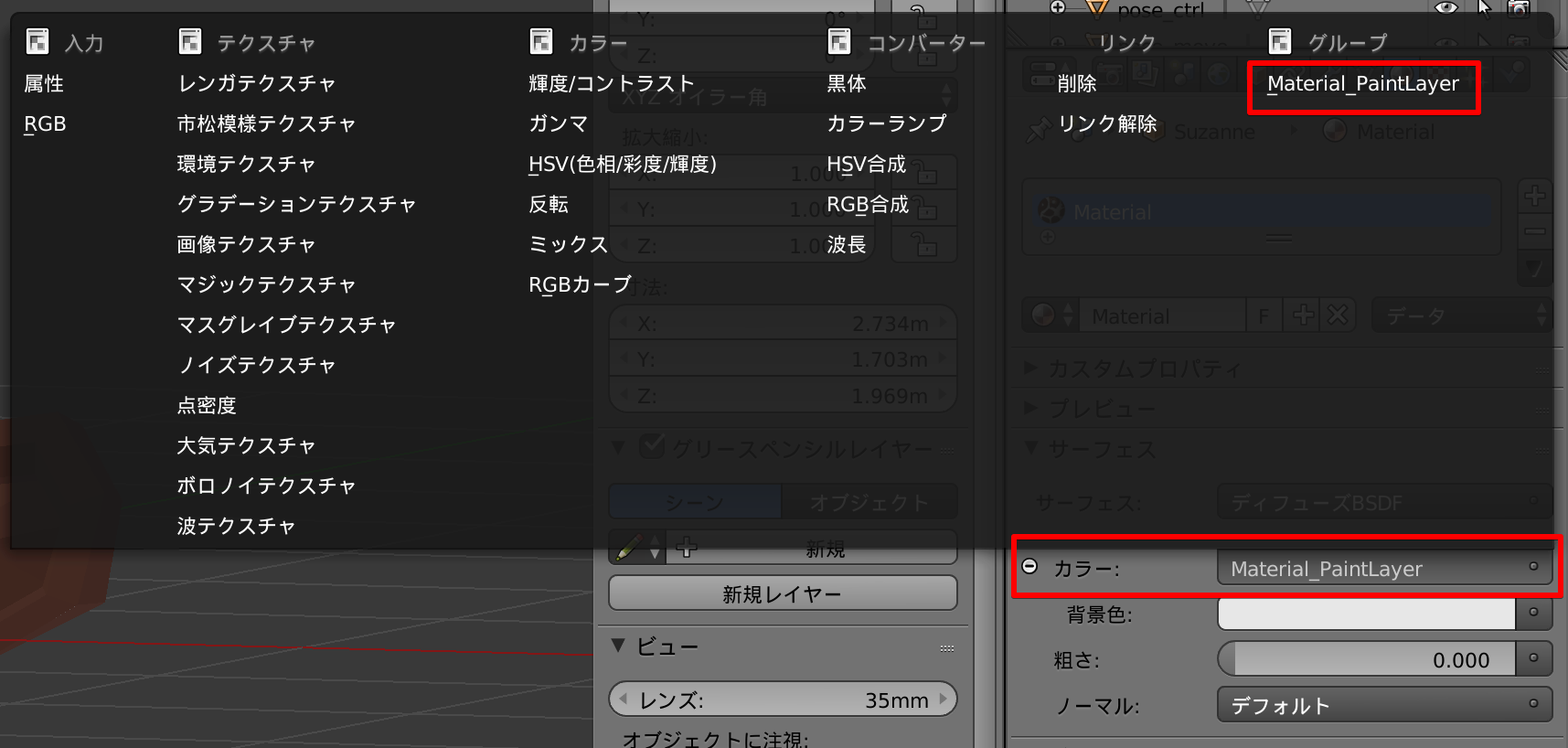
Task: Pick グラデーションテクスチャ entry
Action: pyautogui.click(x=296, y=204)
